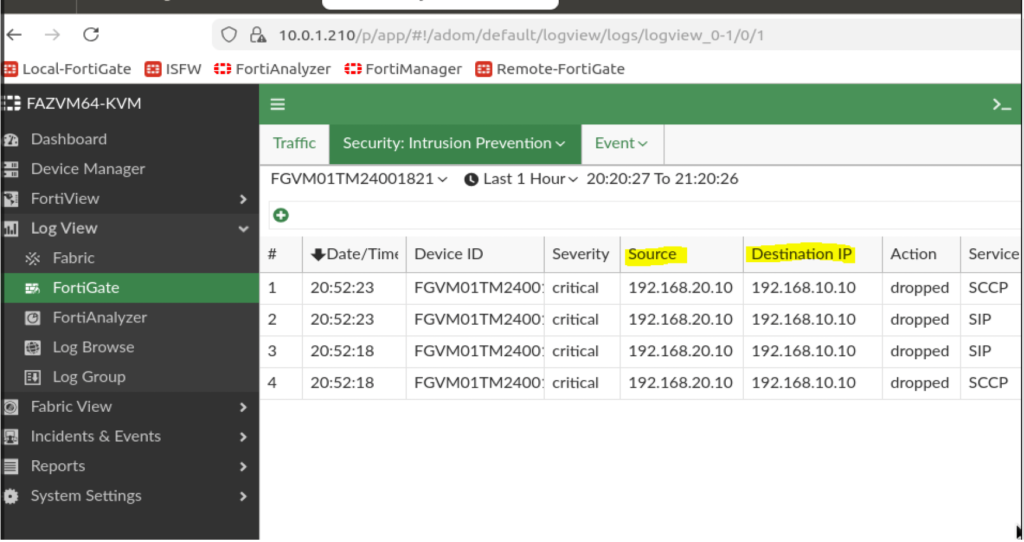Click destination 192.168.10.10 in row 4
The image size is (1024, 542).
point(803,383)
